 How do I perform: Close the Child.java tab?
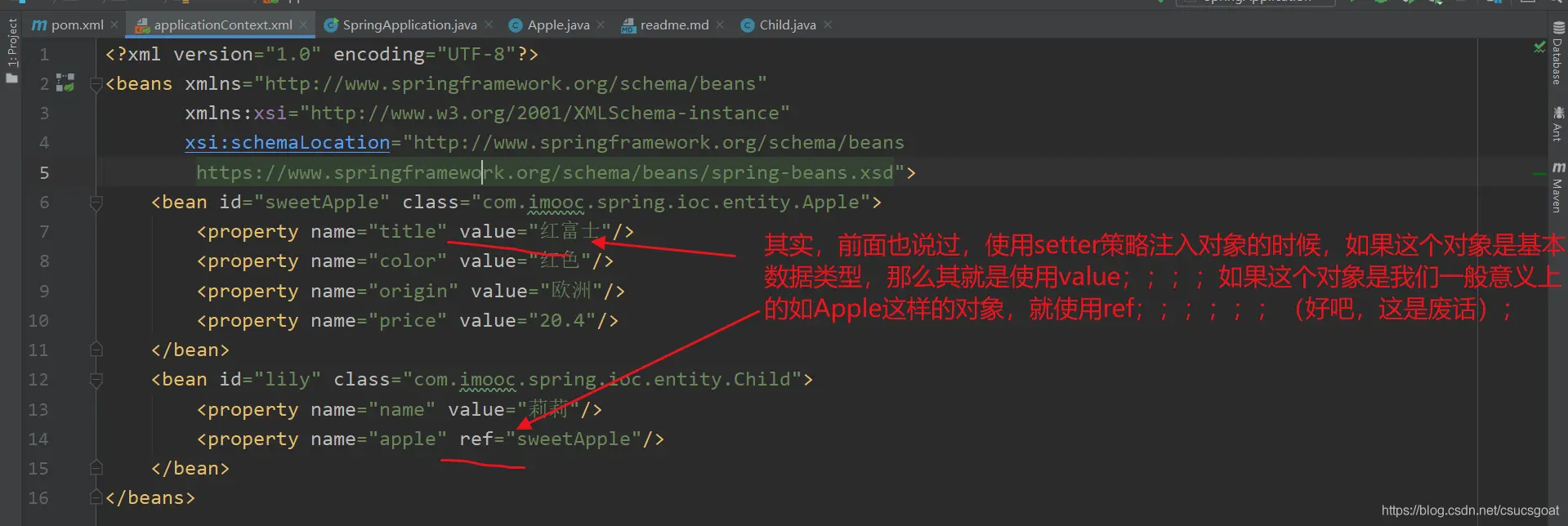(x=828, y=25)
